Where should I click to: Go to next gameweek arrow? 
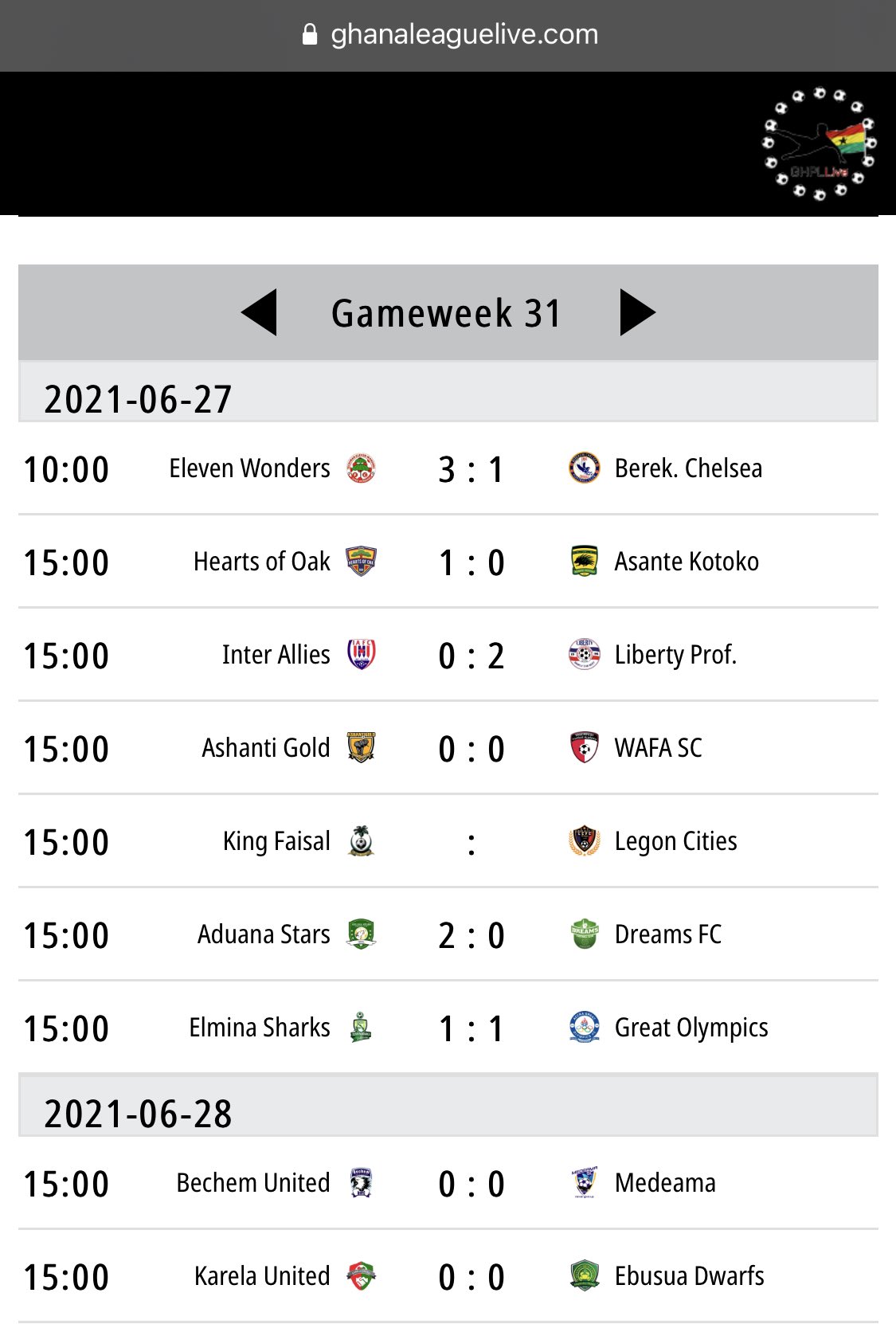point(637,312)
